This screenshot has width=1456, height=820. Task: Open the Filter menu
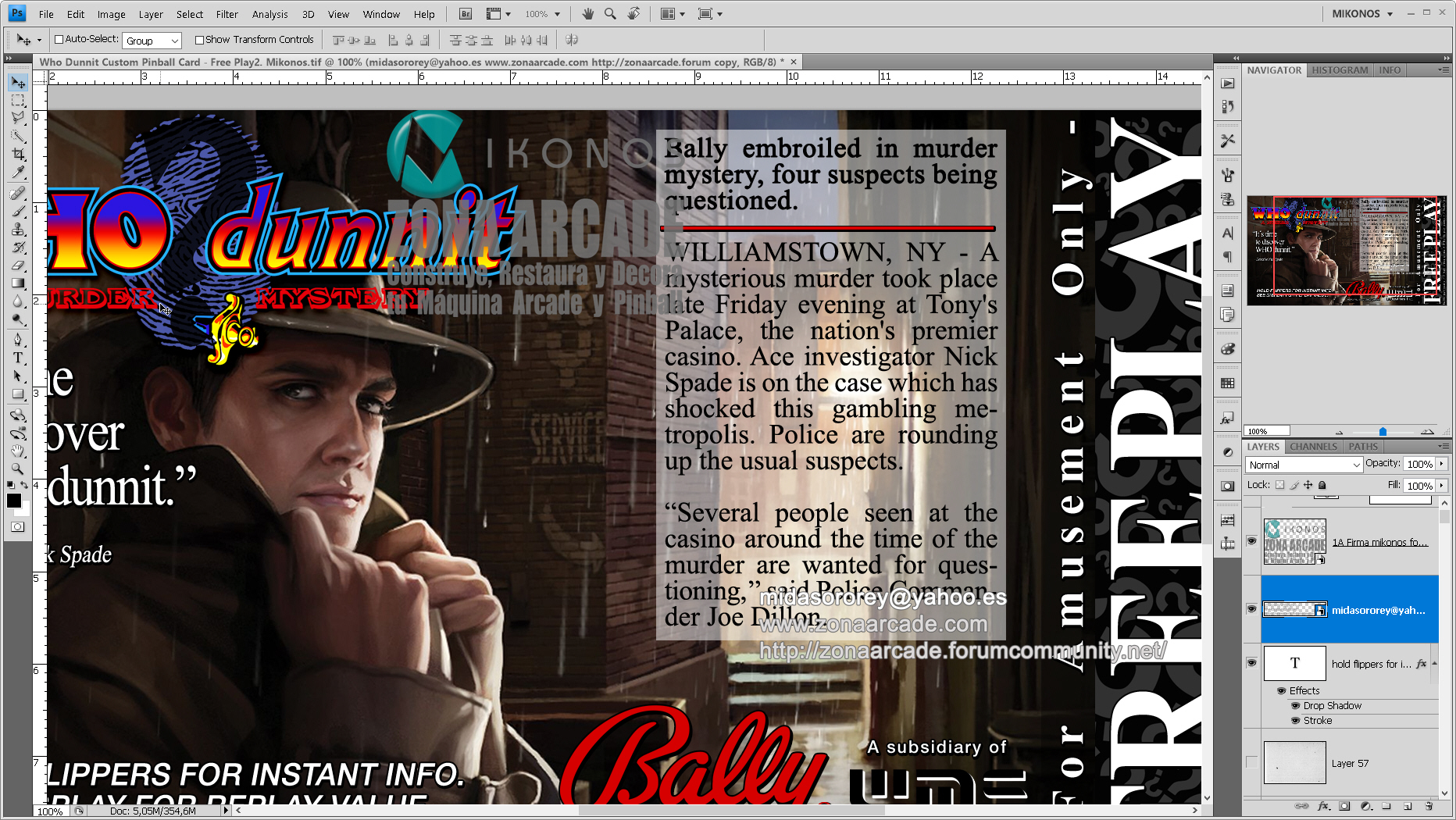pos(227,14)
